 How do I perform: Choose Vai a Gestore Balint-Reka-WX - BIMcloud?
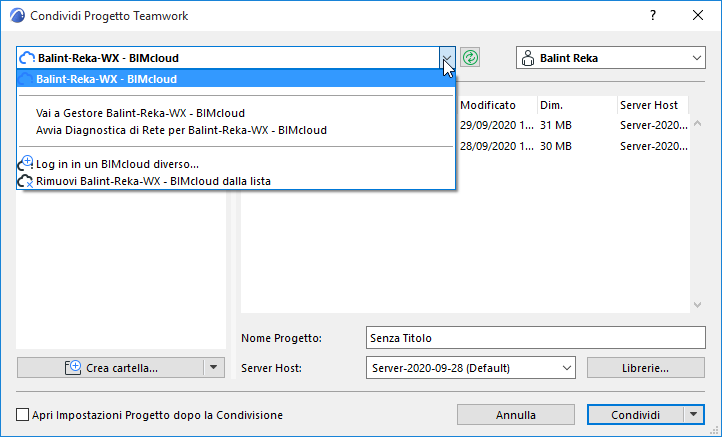pyautogui.click(x=236, y=113)
